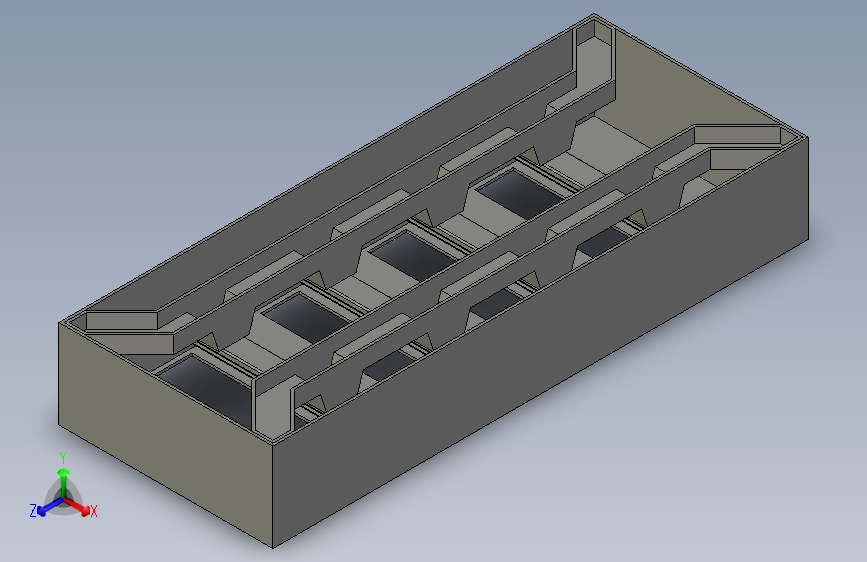Click the red X axis arrow of the triad
The image size is (867, 562).
pyautogui.click(x=77, y=506)
